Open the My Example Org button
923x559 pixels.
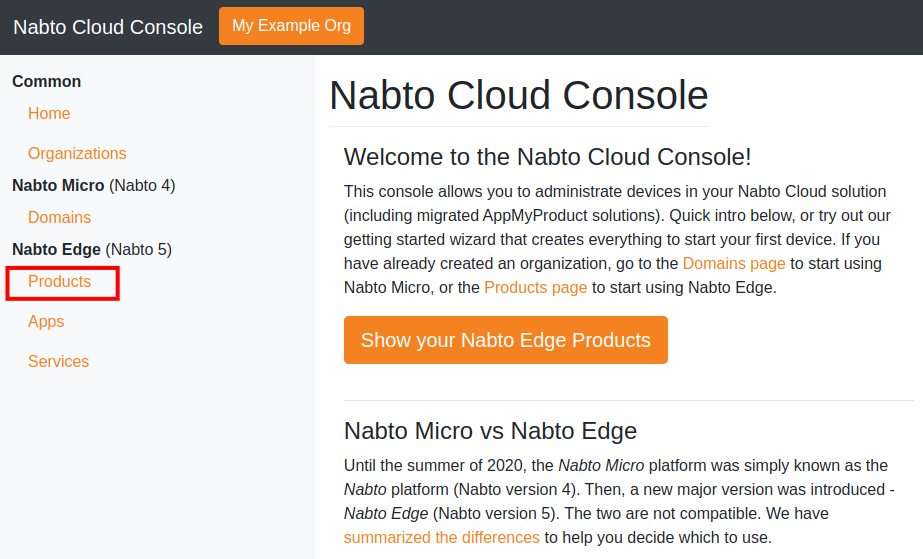[x=291, y=26]
